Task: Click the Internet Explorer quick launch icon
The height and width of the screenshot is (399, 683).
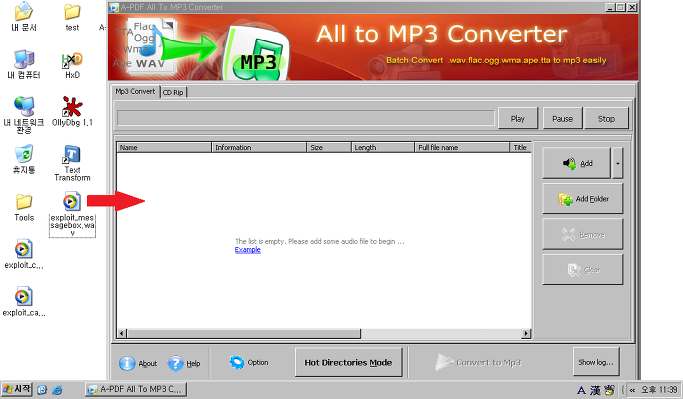Action: (x=57, y=390)
